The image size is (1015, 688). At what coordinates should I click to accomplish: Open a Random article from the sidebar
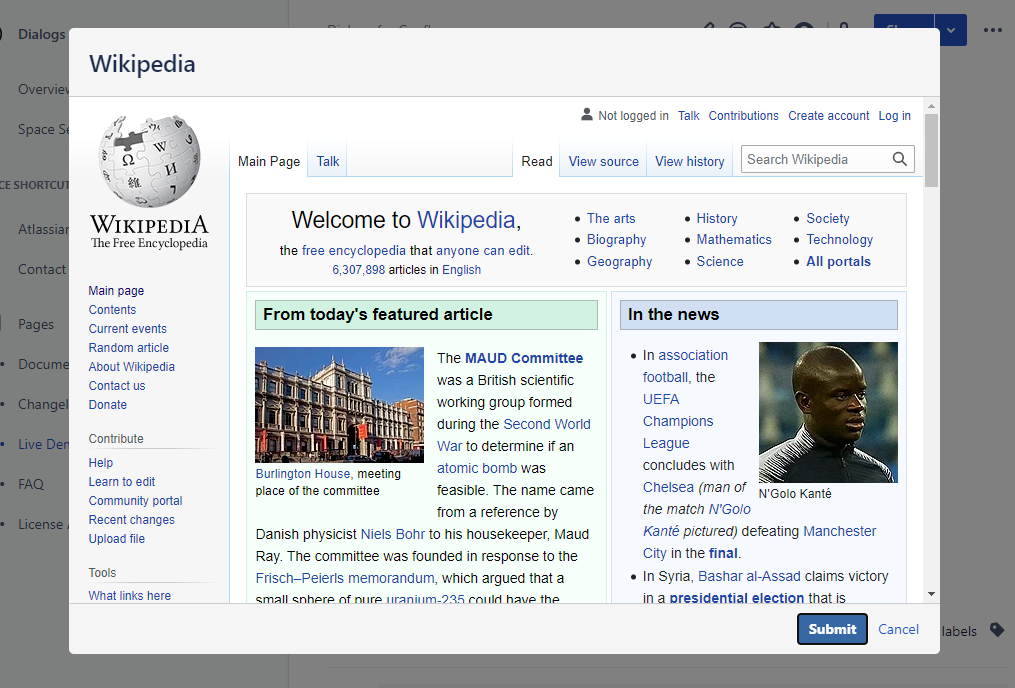[128, 348]
